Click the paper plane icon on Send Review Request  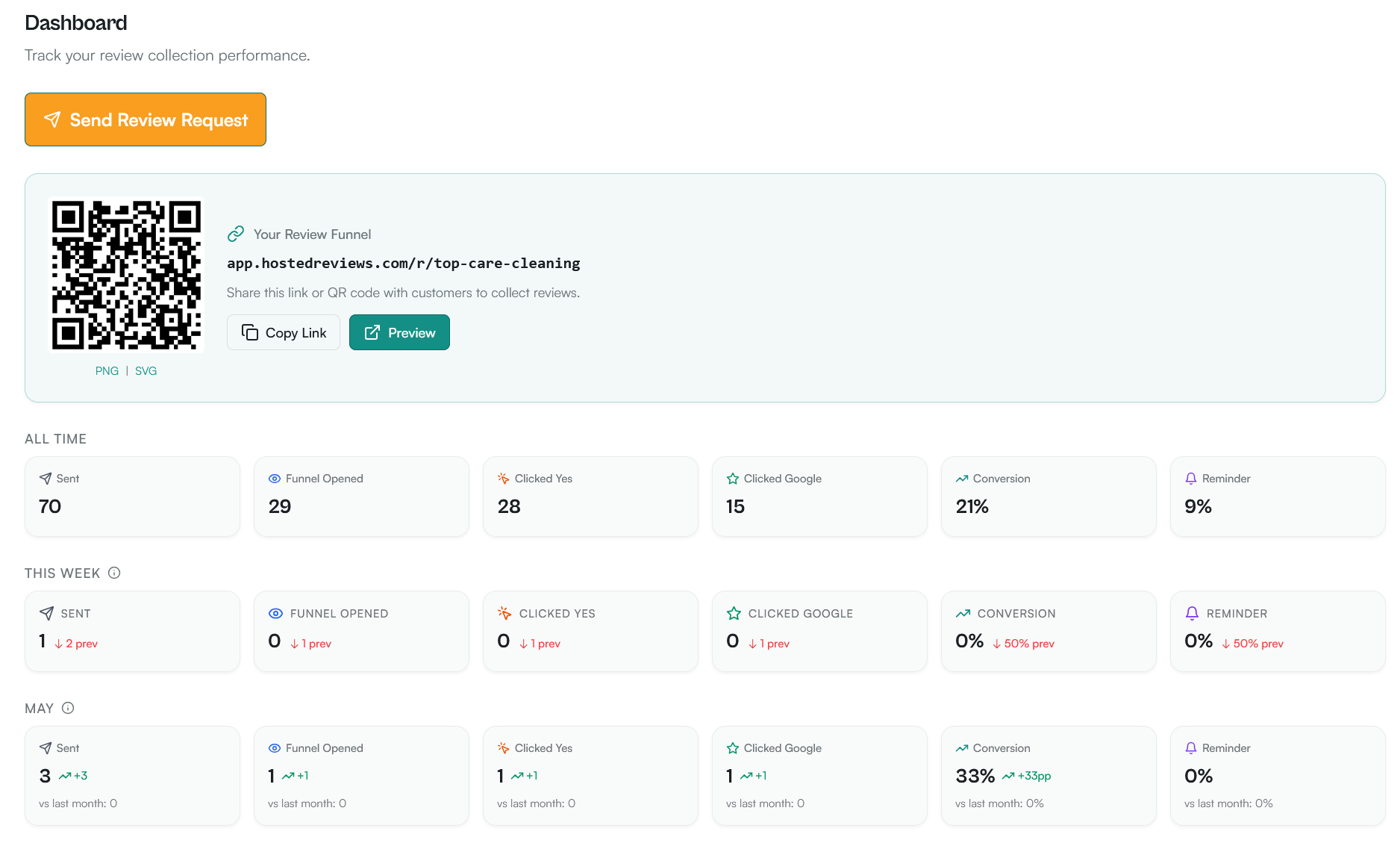pyautogui.click(x=52, y=119)
